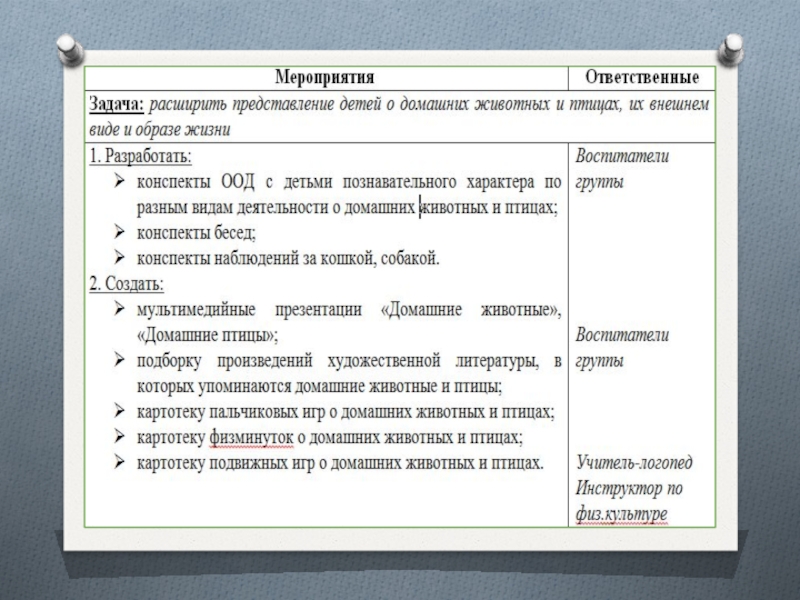Click the "Ответственные" column header

(642, 77)
